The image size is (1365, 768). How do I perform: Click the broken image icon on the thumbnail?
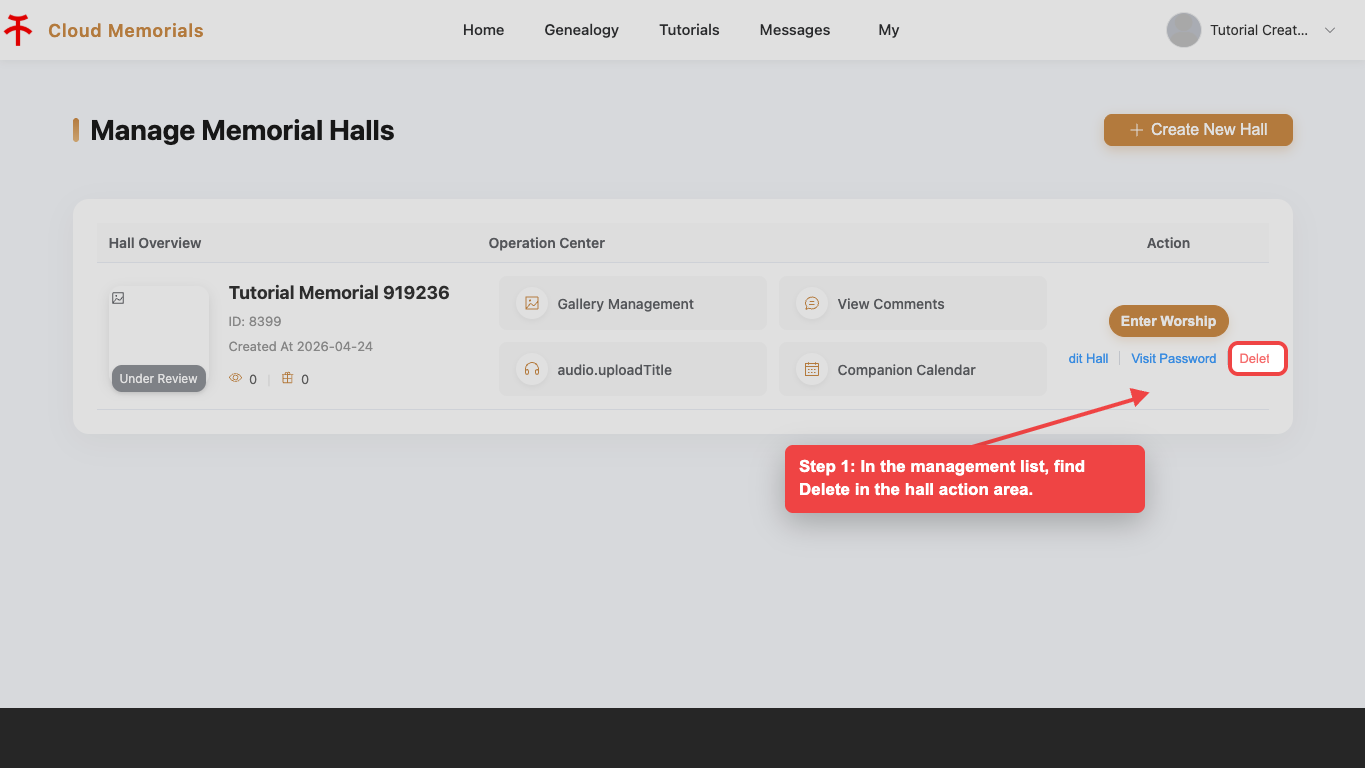pos(118,298)
